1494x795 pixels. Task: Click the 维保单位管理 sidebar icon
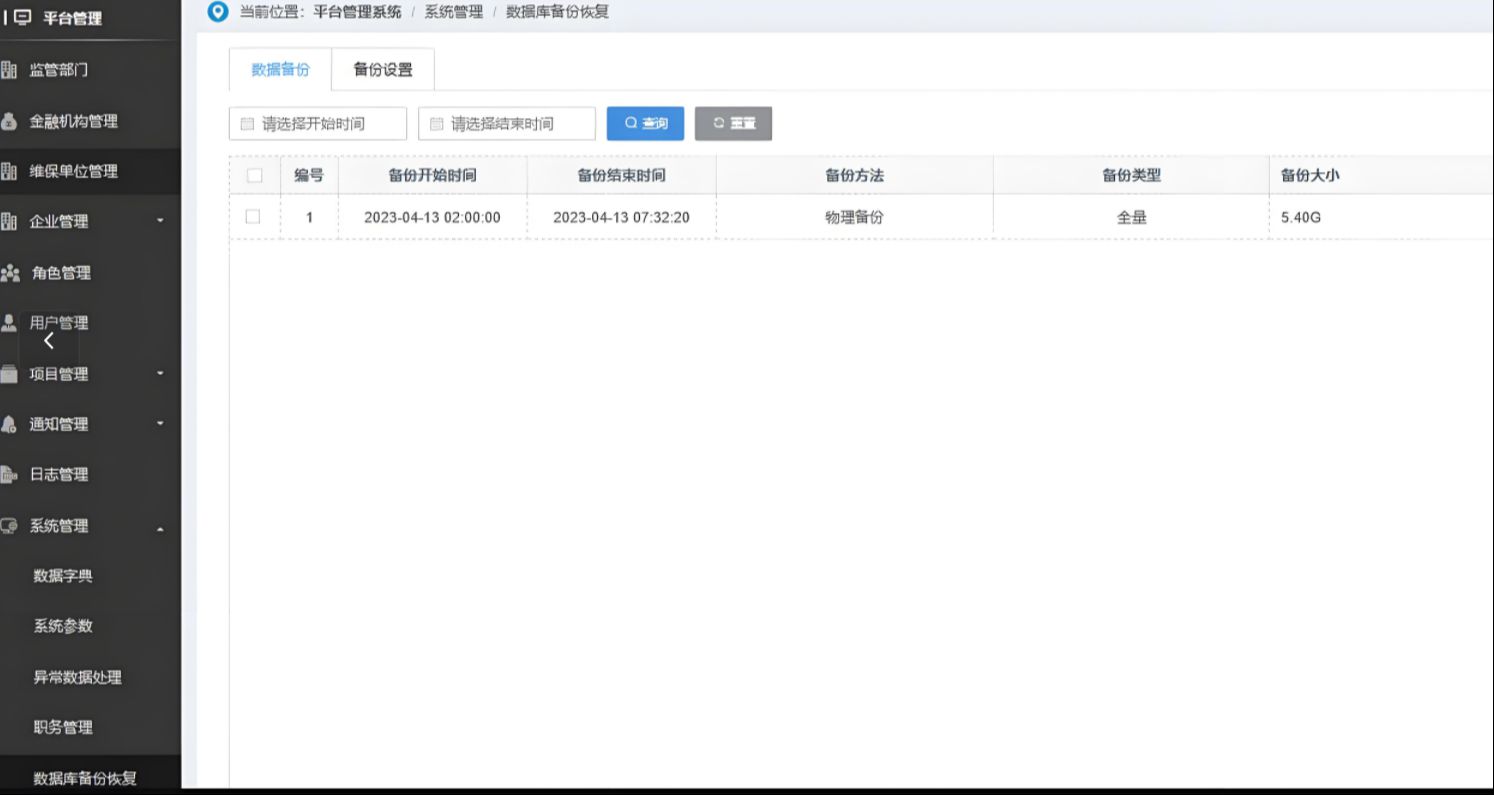coord(11,171)
